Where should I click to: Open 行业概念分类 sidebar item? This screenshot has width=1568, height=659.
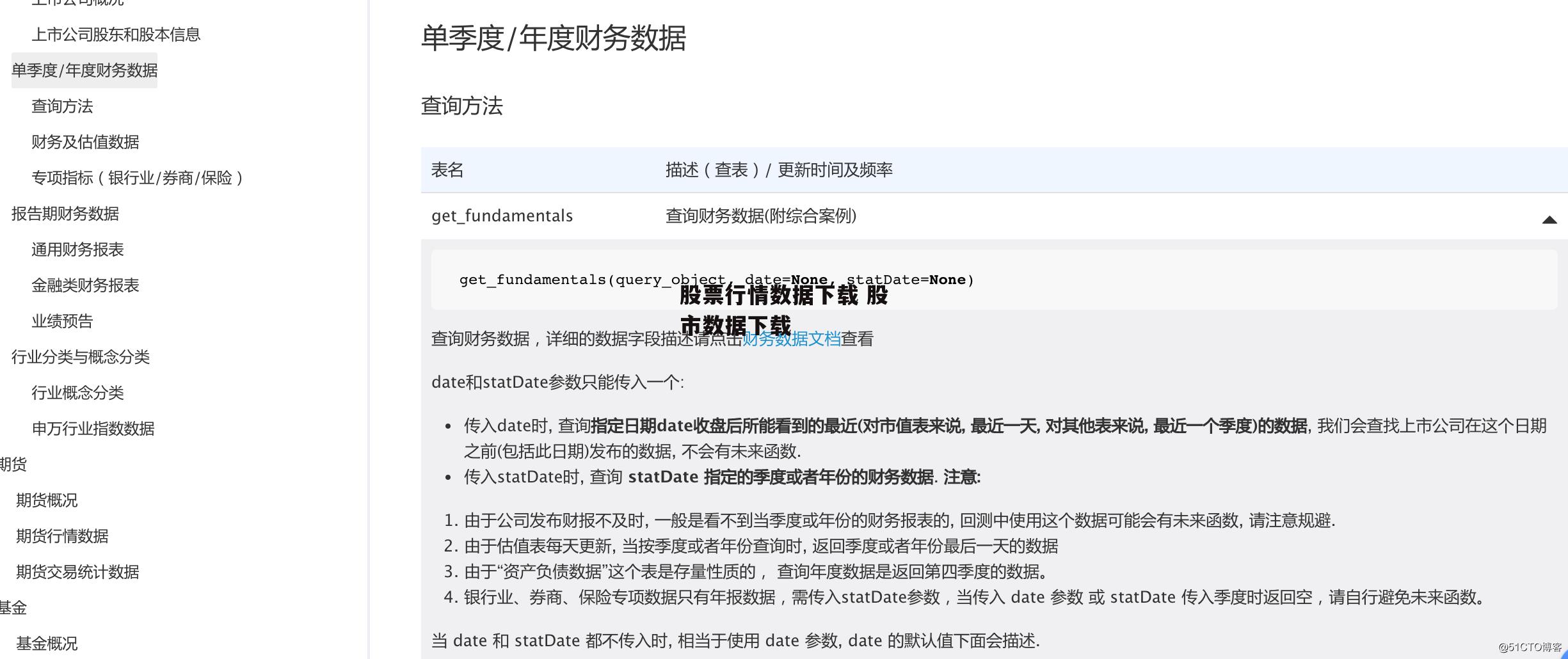click(x=77, y=393)
